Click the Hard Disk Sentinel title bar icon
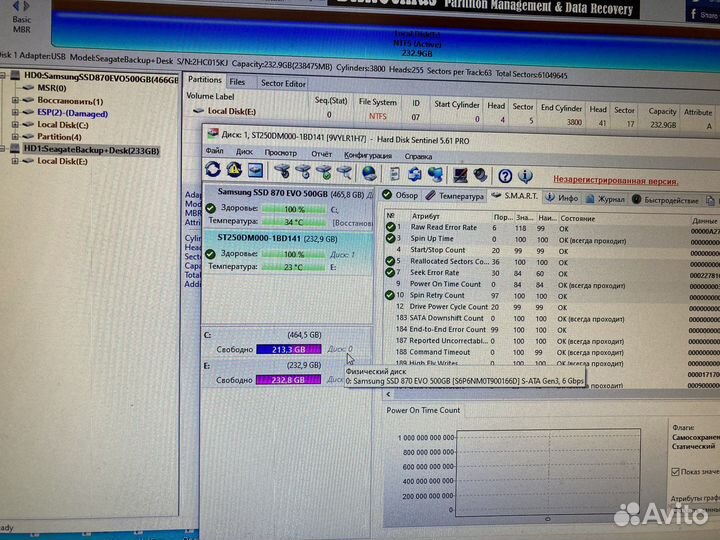The image size is (720, 540). click(213, 134)
